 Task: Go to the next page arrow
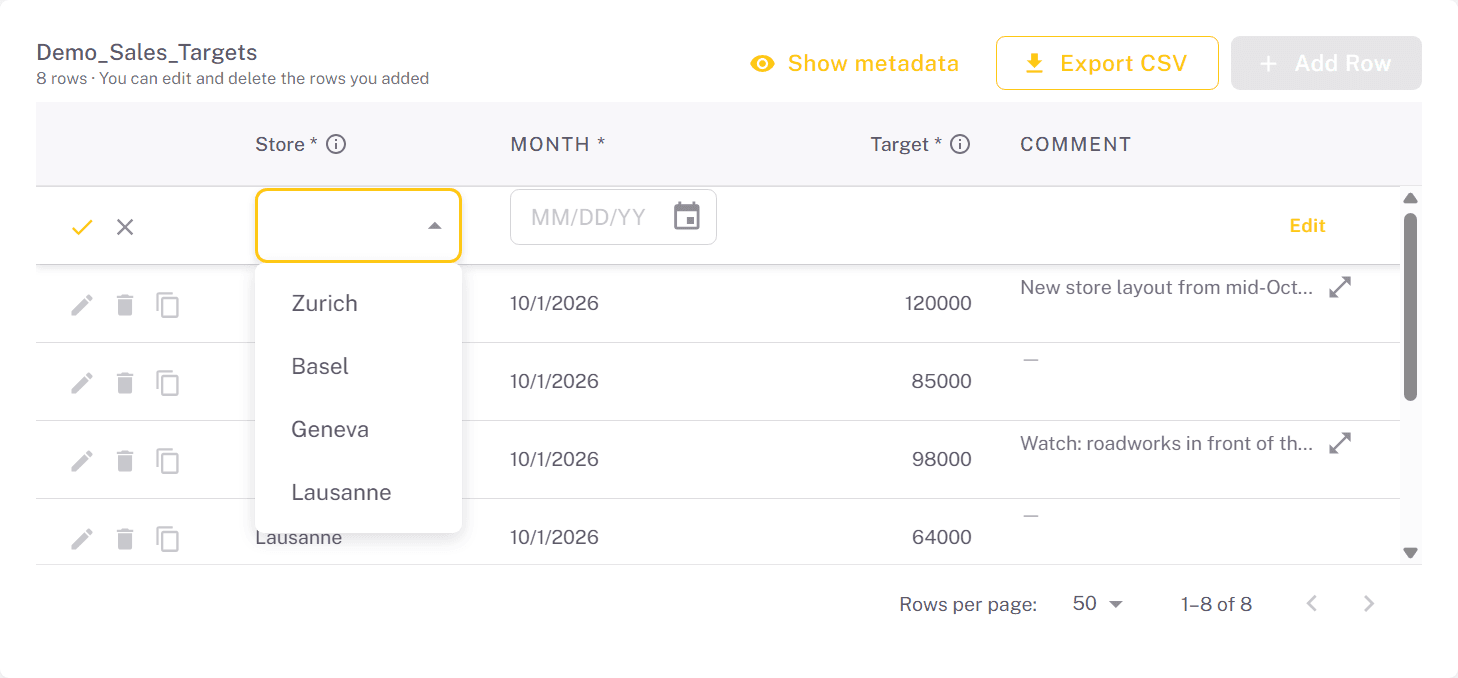point(1370,603)
